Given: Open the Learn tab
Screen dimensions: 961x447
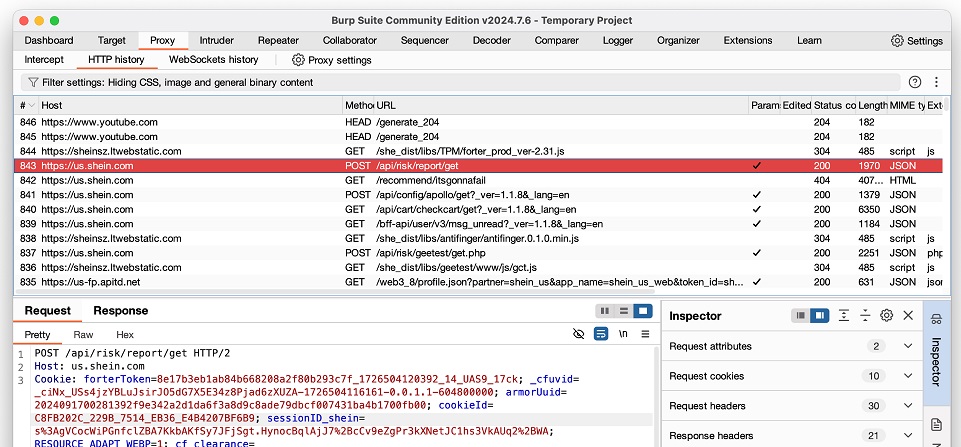Looking at the screenshot, I should click(809, 40).
